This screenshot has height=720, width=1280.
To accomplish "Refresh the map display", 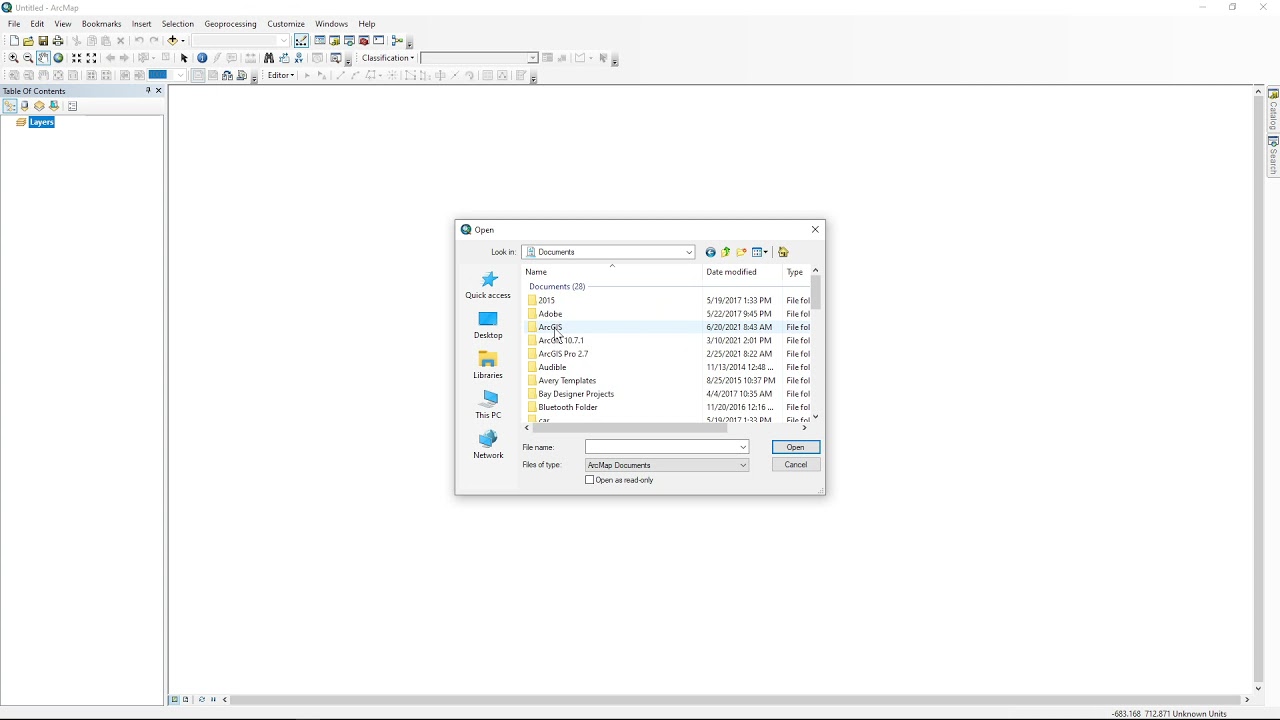I will click(202, 700).
